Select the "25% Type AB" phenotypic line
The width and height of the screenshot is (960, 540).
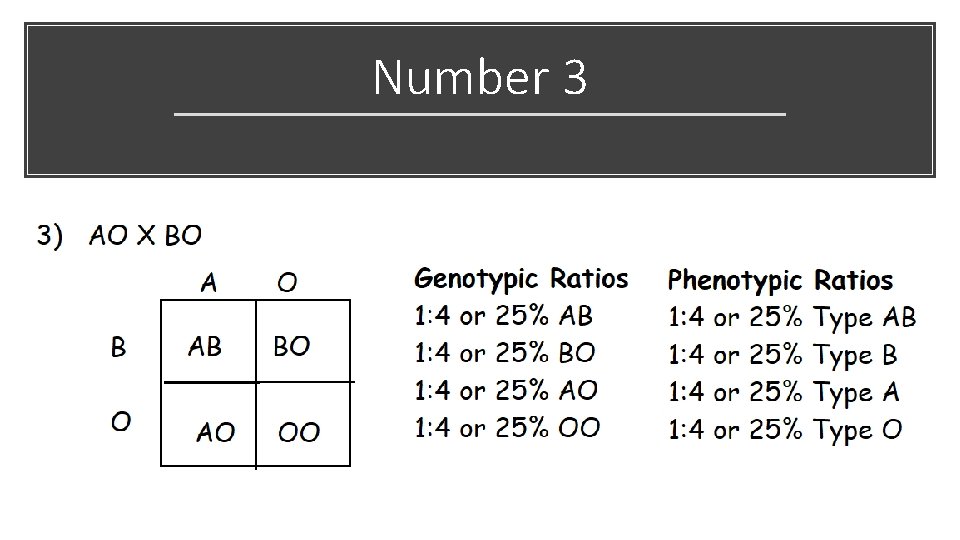click(x=792, y=318)
